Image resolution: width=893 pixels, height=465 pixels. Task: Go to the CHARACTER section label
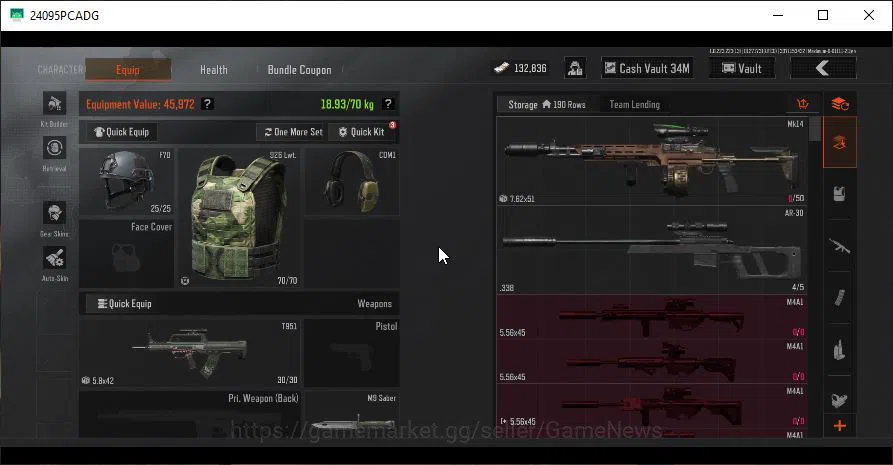click(x=60, y=70)
